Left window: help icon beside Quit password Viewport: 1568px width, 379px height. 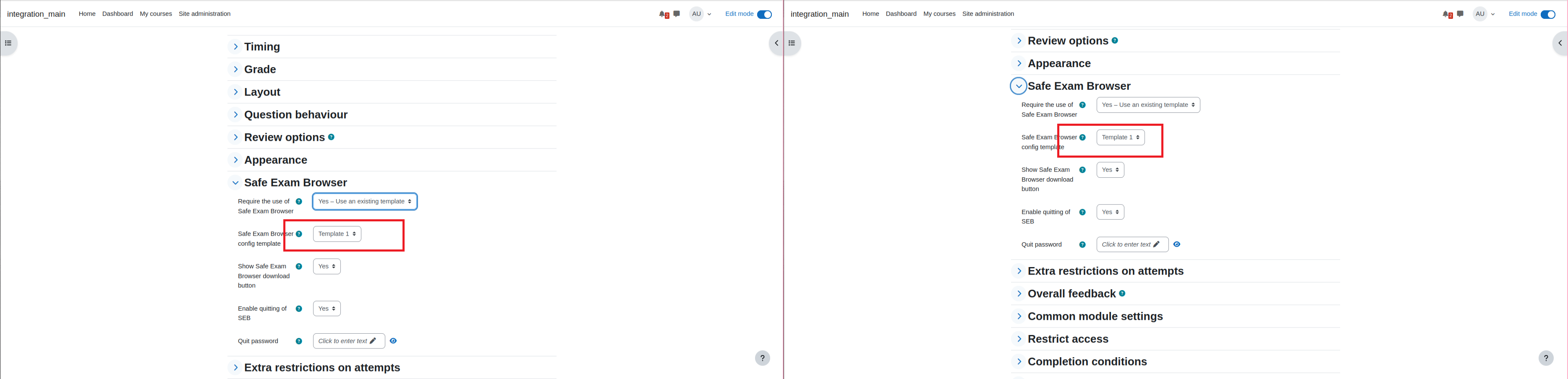(299, 341)
